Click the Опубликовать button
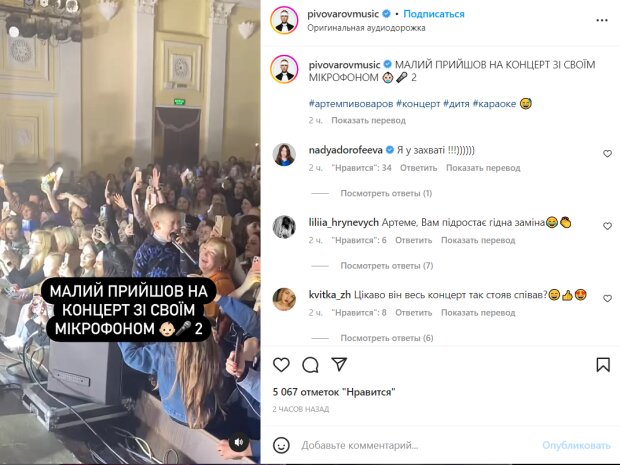This screenshot has width=620, height=465. pyautogui.click(x=576, y=446)
